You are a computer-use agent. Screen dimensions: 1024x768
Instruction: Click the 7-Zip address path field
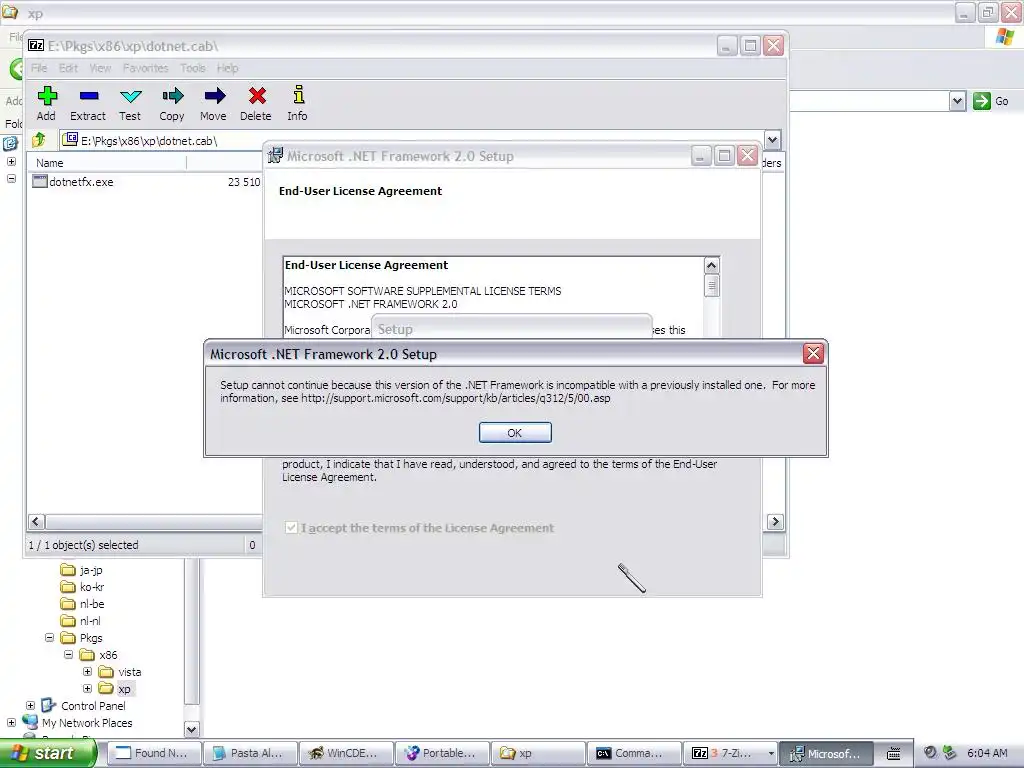click(x=411, y=140)
